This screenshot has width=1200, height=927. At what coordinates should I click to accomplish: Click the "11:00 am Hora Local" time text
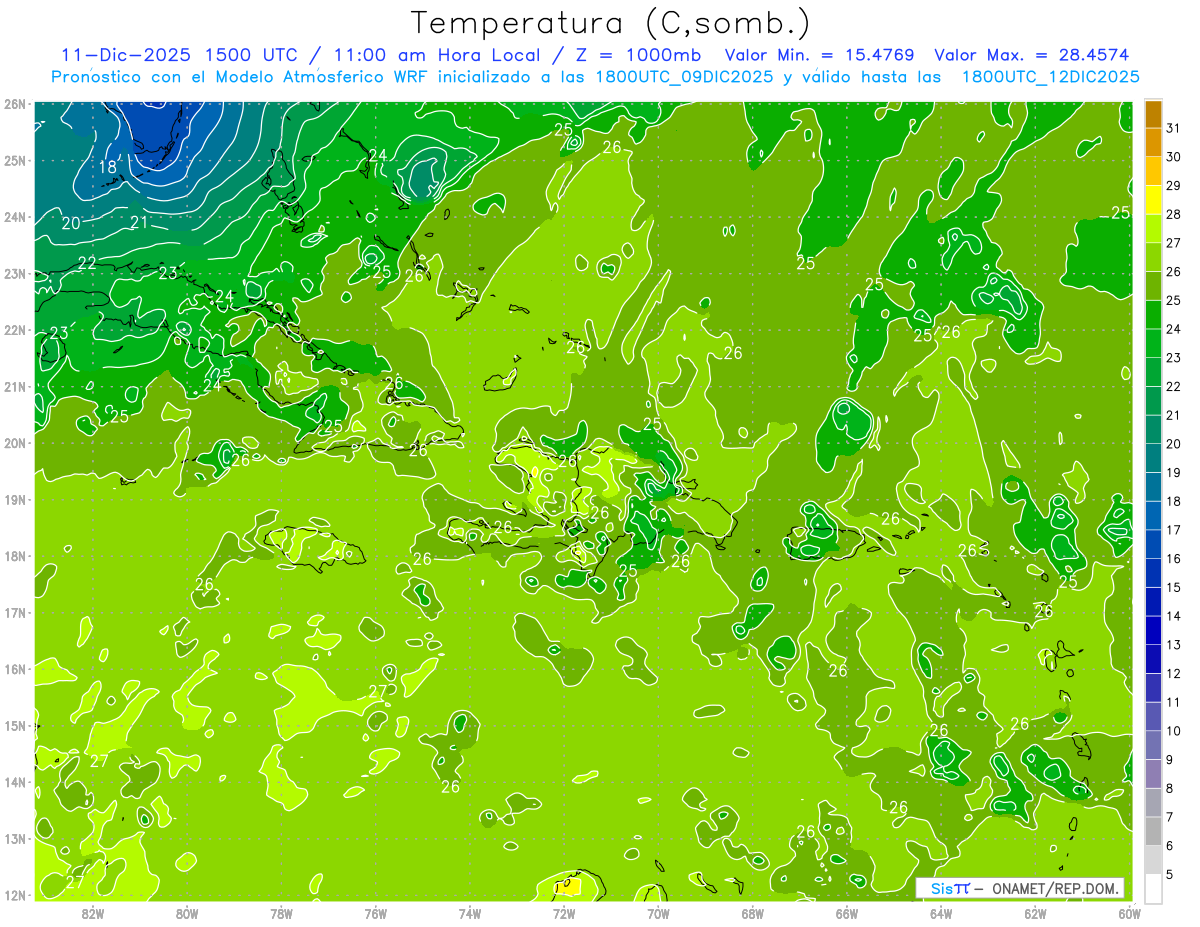[x=428, y=55]
